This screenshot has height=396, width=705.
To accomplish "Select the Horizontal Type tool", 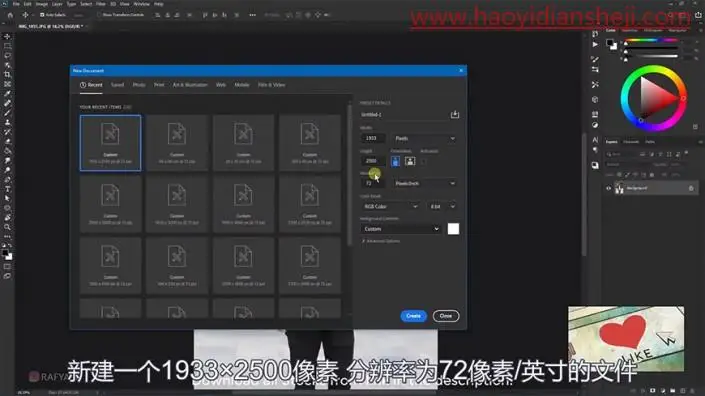I will pyautogui.click(x=7, y=189).
